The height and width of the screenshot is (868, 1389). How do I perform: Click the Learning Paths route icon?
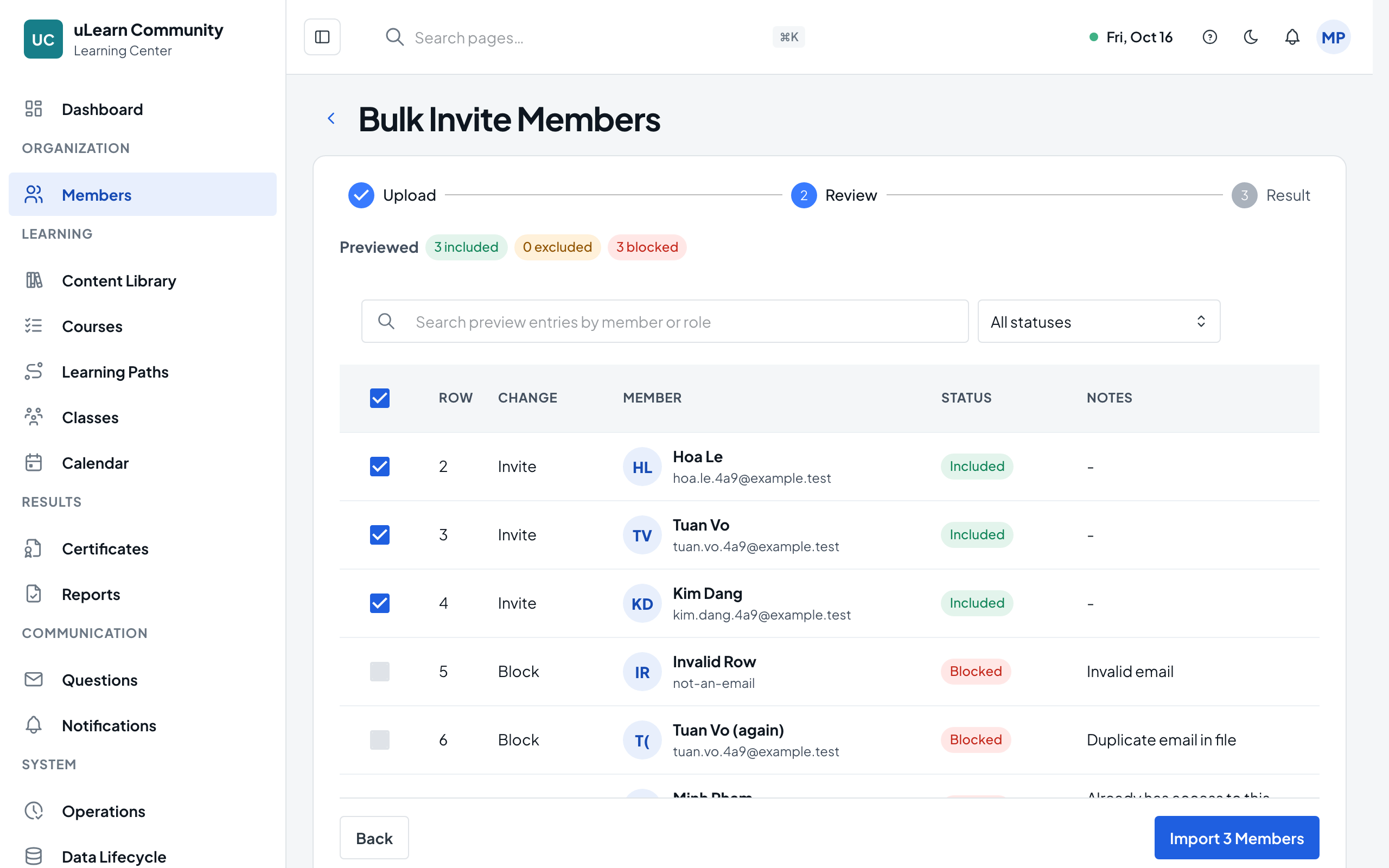coord(34,372)
